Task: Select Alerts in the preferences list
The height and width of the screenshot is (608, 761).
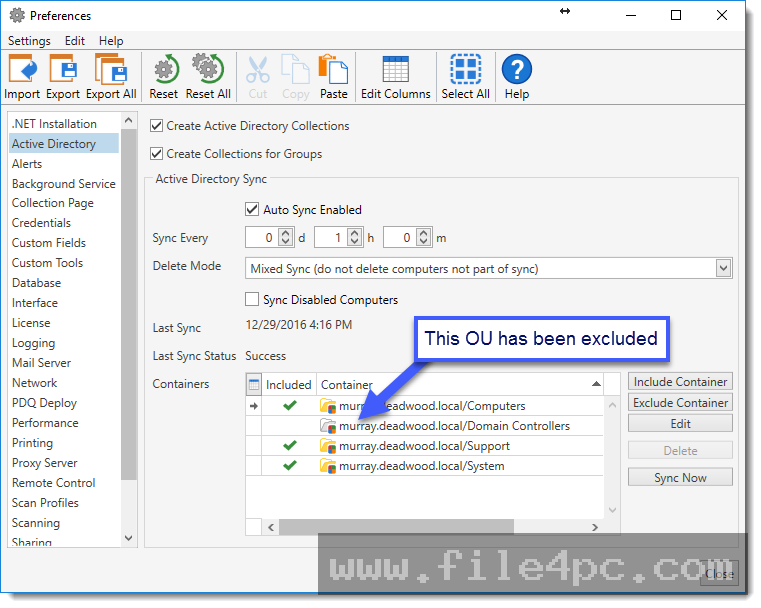Action: [x=27, y=164]
